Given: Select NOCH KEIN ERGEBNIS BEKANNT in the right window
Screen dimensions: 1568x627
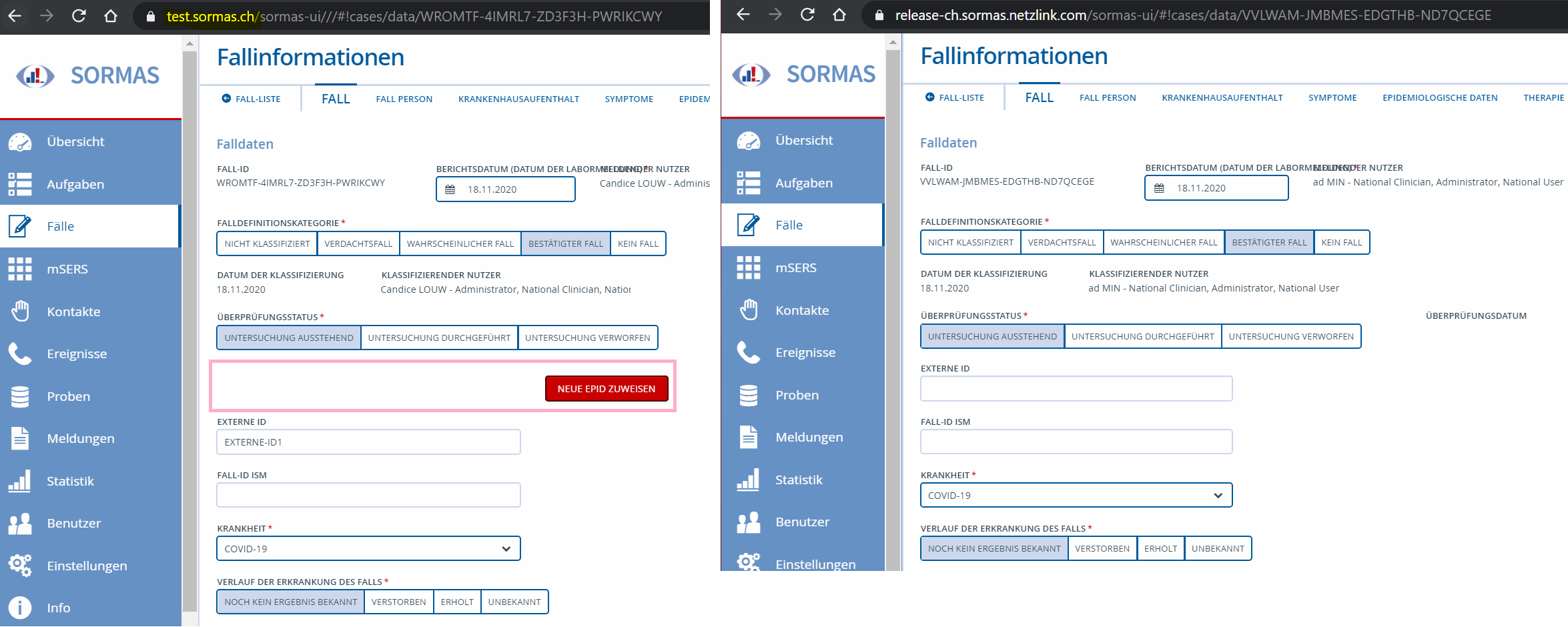Looking at the screenshot, I should 994,548.
